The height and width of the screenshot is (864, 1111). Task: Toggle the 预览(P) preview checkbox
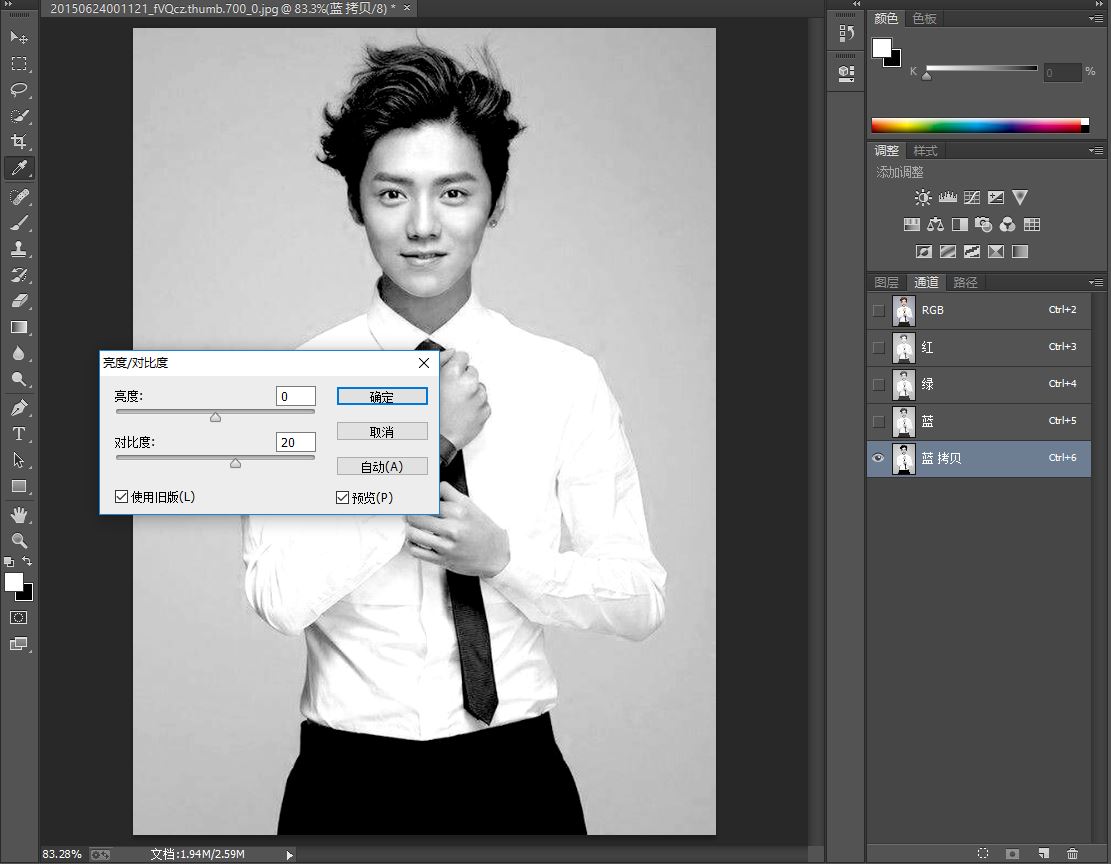343,497
